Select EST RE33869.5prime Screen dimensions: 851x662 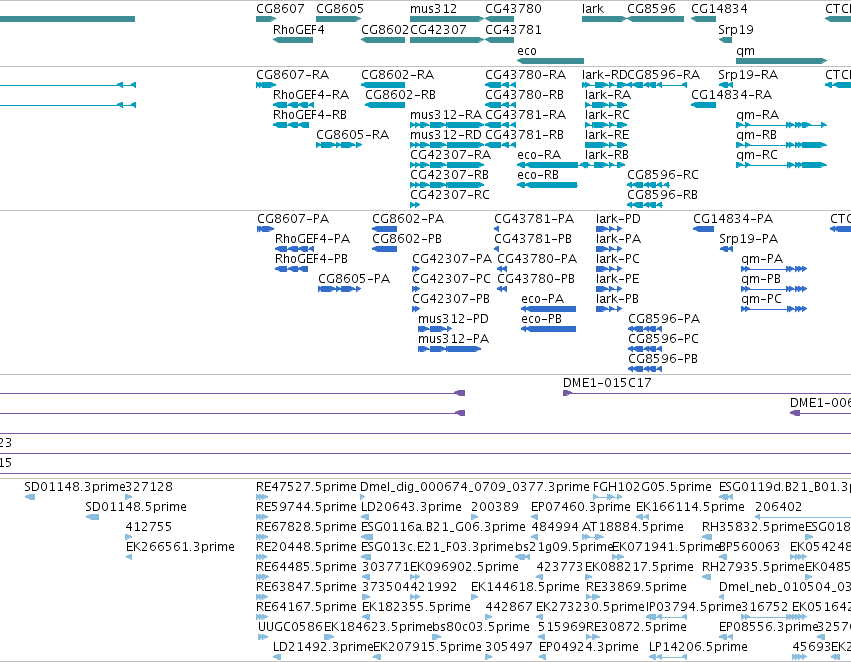(x=636, y=587)
